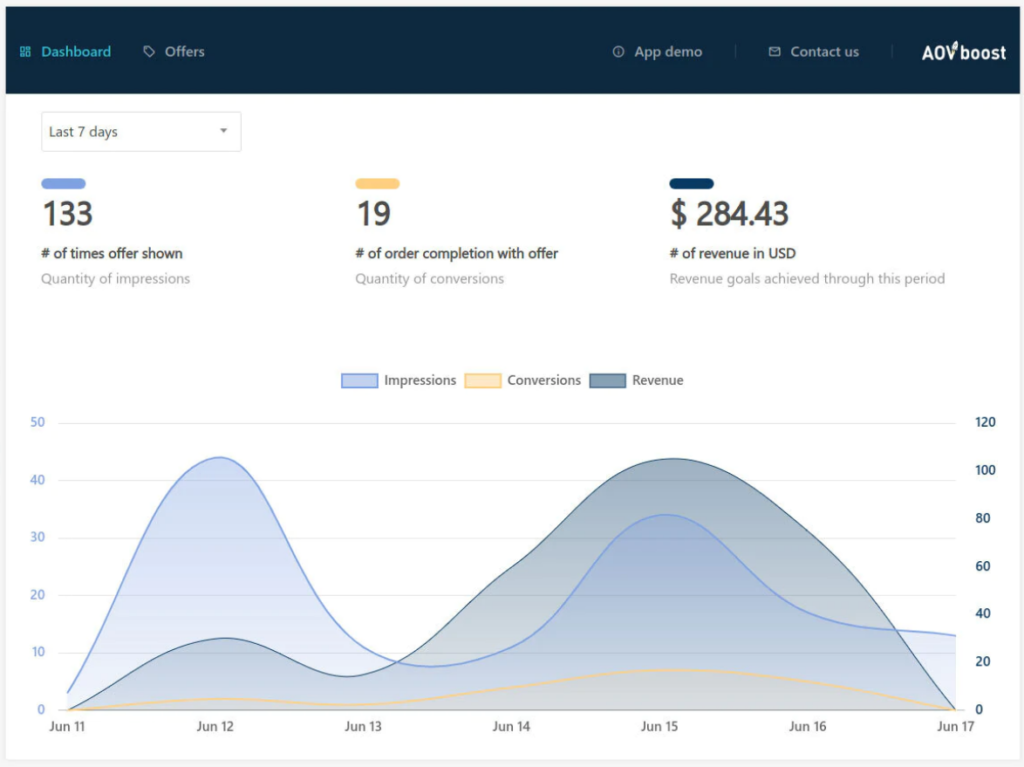Toggle the Revenue legend swatch
1024x767 pixels.
607,380
